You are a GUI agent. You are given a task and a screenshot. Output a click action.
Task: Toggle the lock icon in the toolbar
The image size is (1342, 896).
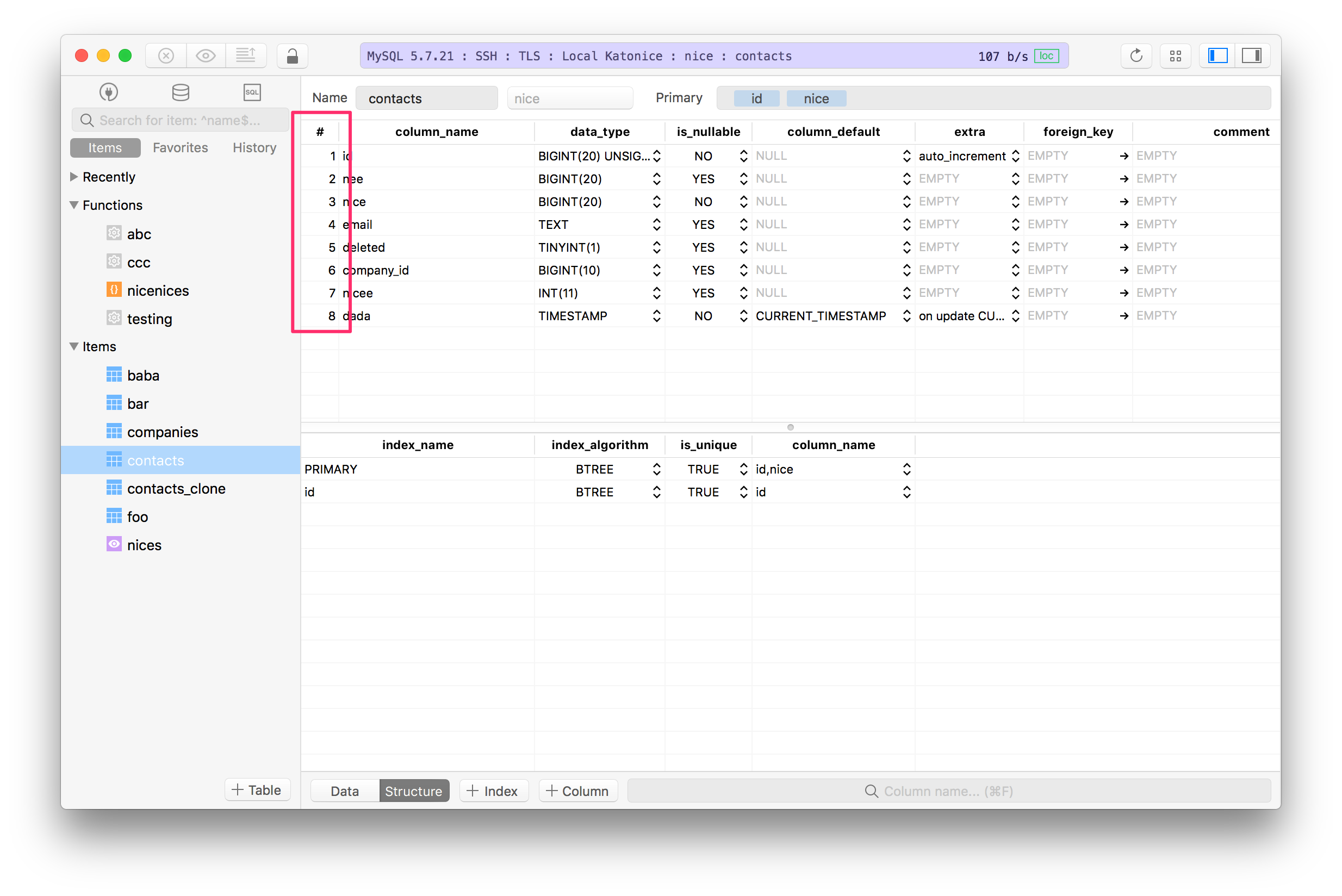coord(292,55)
